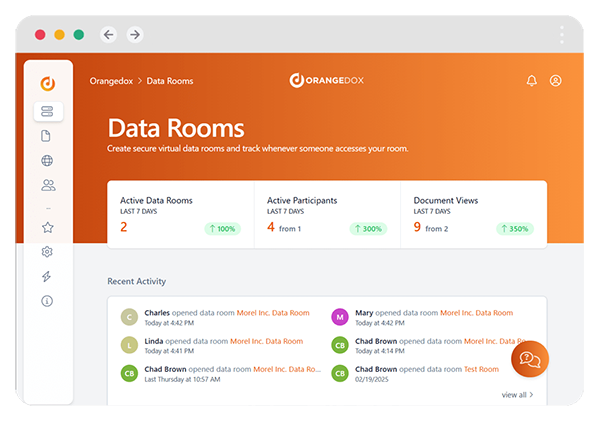Click the view all link
600x421 pixels.
click(517, 395)
